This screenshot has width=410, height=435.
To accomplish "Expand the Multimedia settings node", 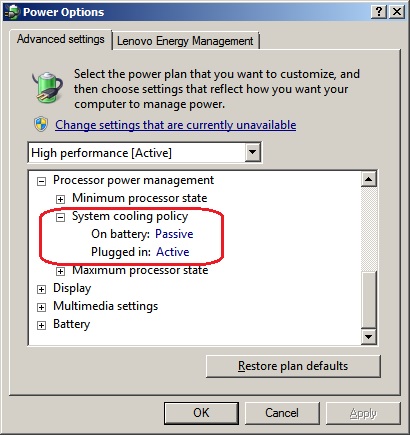I will point(41,307).
